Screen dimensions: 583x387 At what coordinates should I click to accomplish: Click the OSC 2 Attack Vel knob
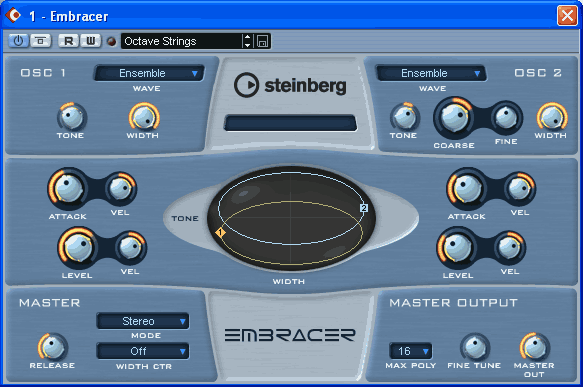pos(519,188)
